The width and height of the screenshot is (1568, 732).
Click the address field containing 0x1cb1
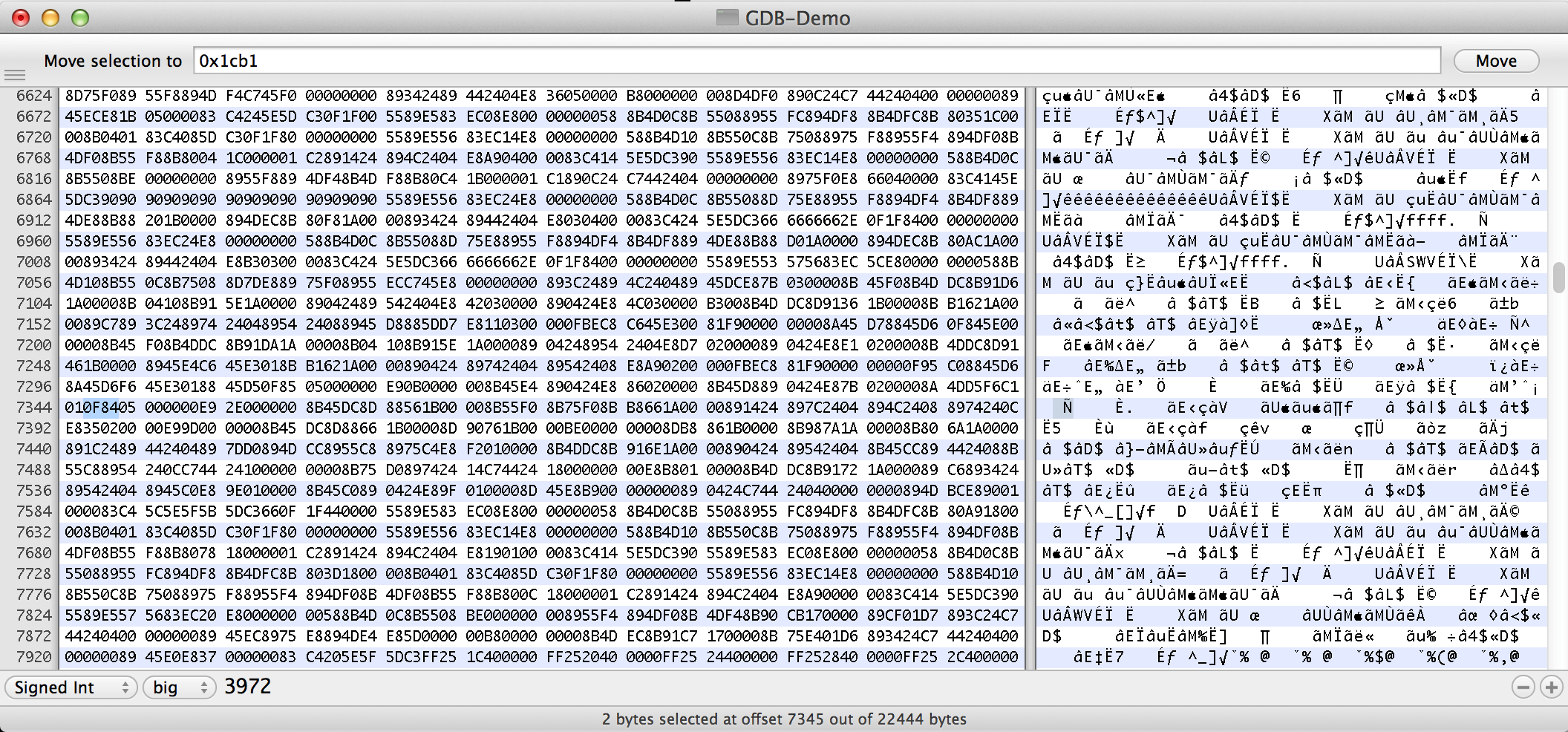(817, 61)
